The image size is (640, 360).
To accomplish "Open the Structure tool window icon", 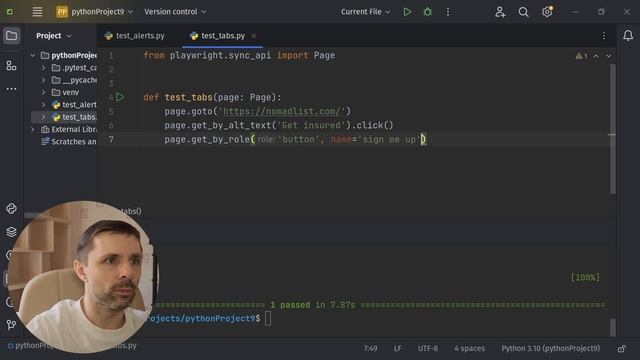I will pyautogui.click(x=11, y=65).
